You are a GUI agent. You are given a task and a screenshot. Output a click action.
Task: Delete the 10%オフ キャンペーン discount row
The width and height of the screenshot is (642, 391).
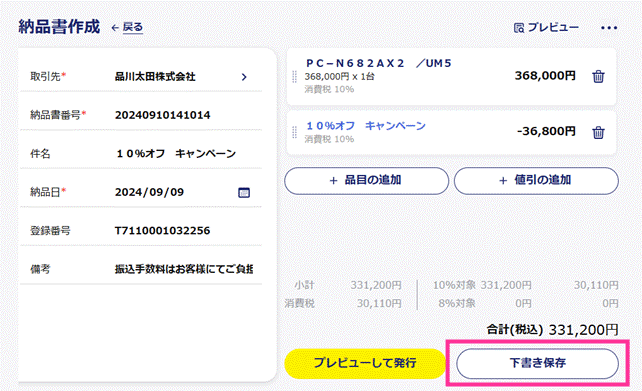(598, 133)
